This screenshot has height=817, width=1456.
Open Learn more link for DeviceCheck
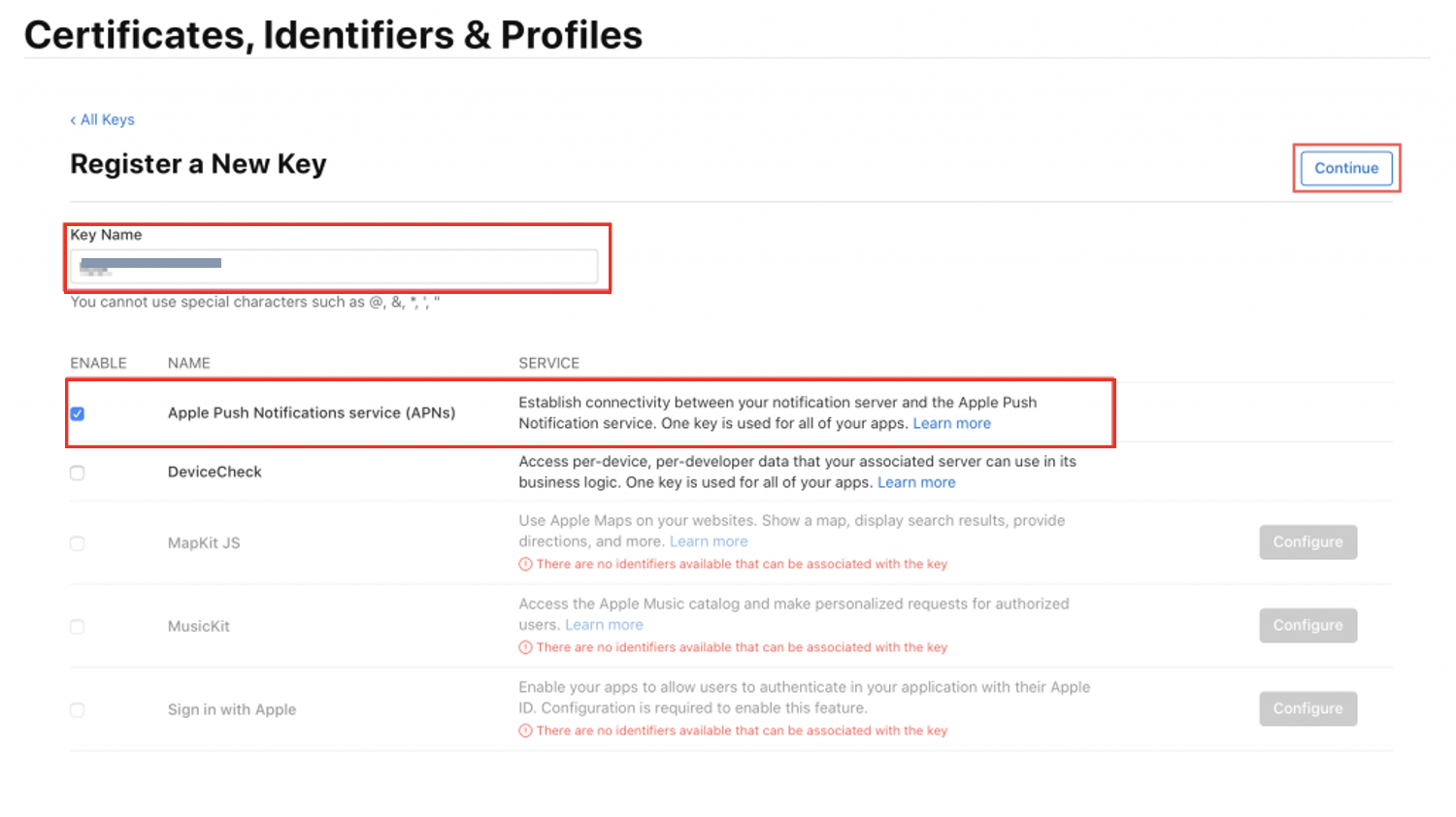click(x=915, y=483)
